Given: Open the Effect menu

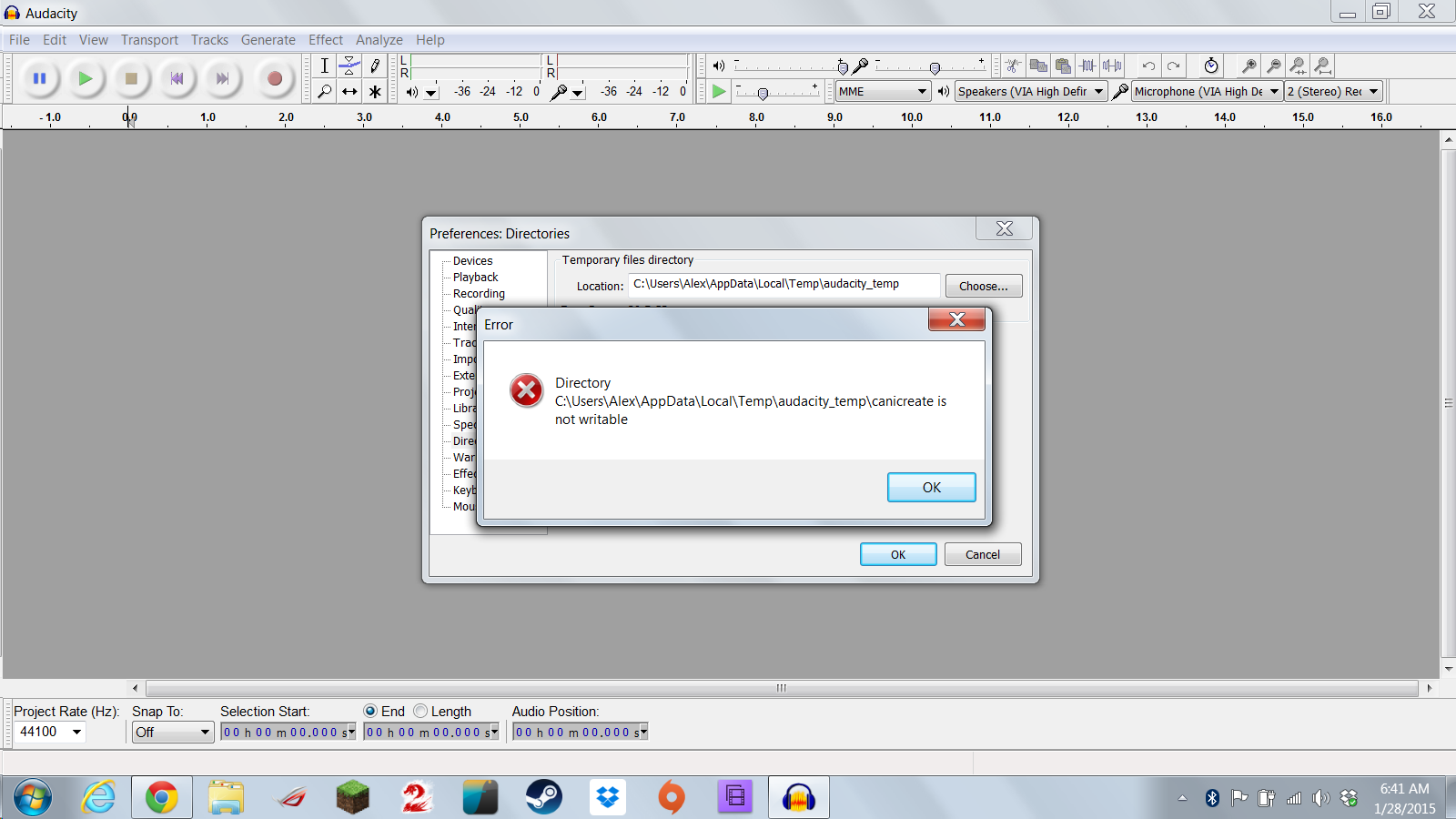Looking at the screenshot, I should [325, 40].
